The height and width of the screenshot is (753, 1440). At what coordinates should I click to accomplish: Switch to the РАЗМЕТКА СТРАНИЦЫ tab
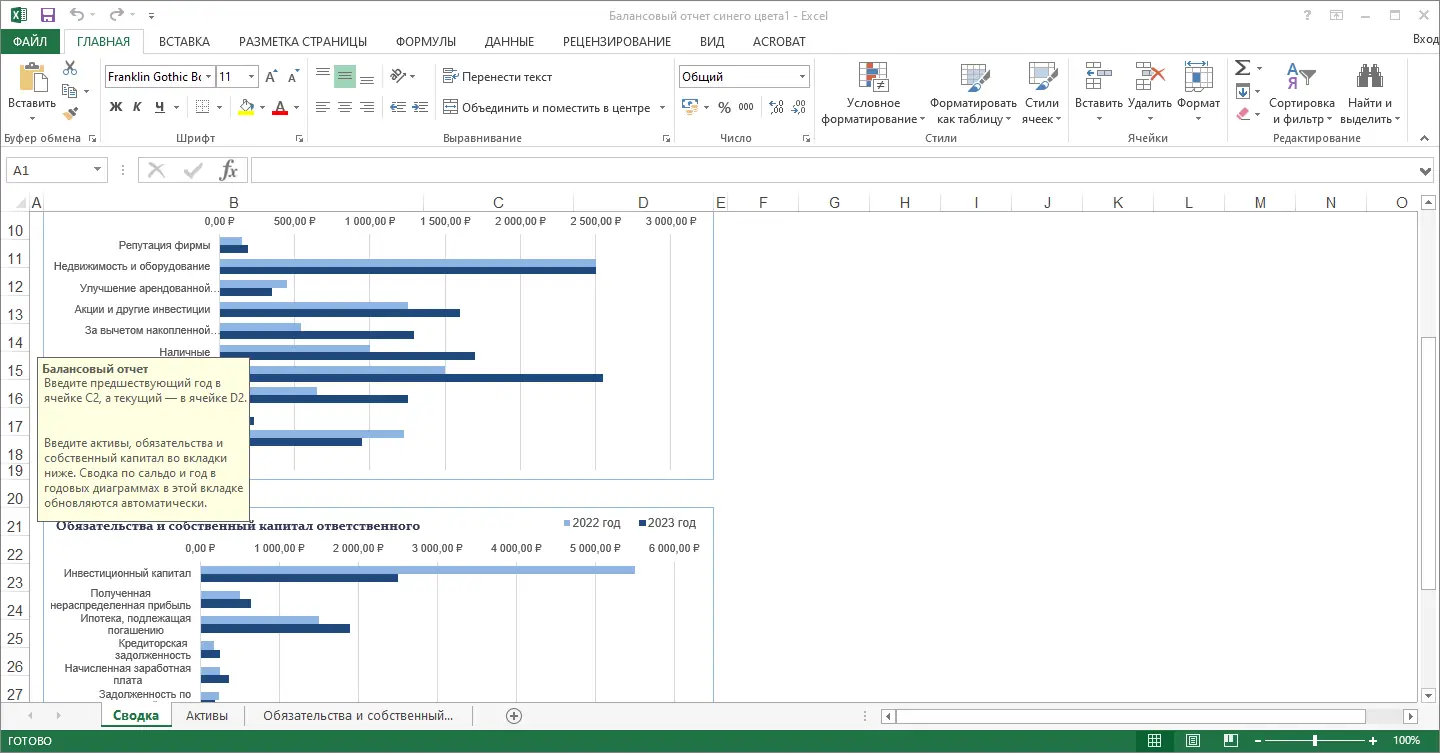303,41
